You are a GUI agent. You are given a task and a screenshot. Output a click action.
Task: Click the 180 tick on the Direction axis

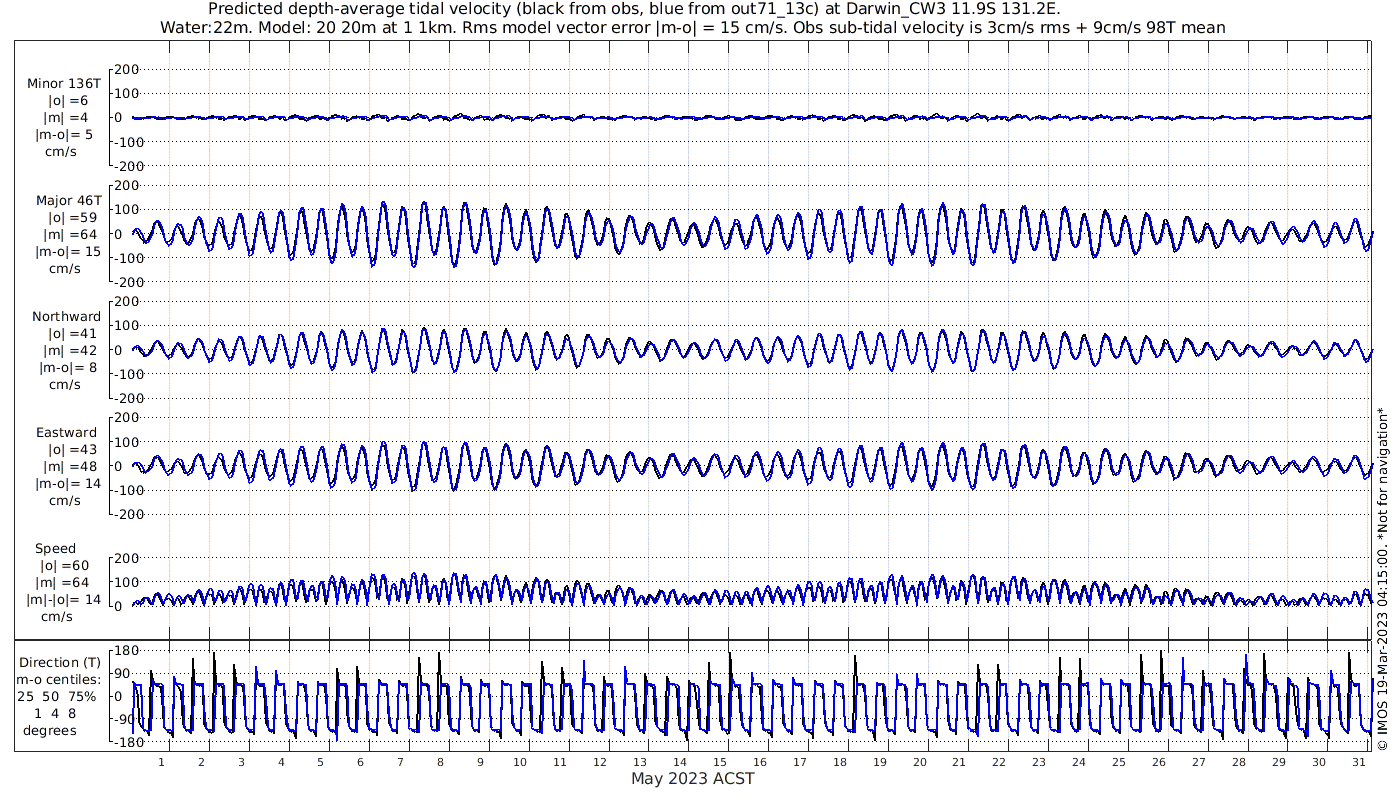(x=125, y=651)
